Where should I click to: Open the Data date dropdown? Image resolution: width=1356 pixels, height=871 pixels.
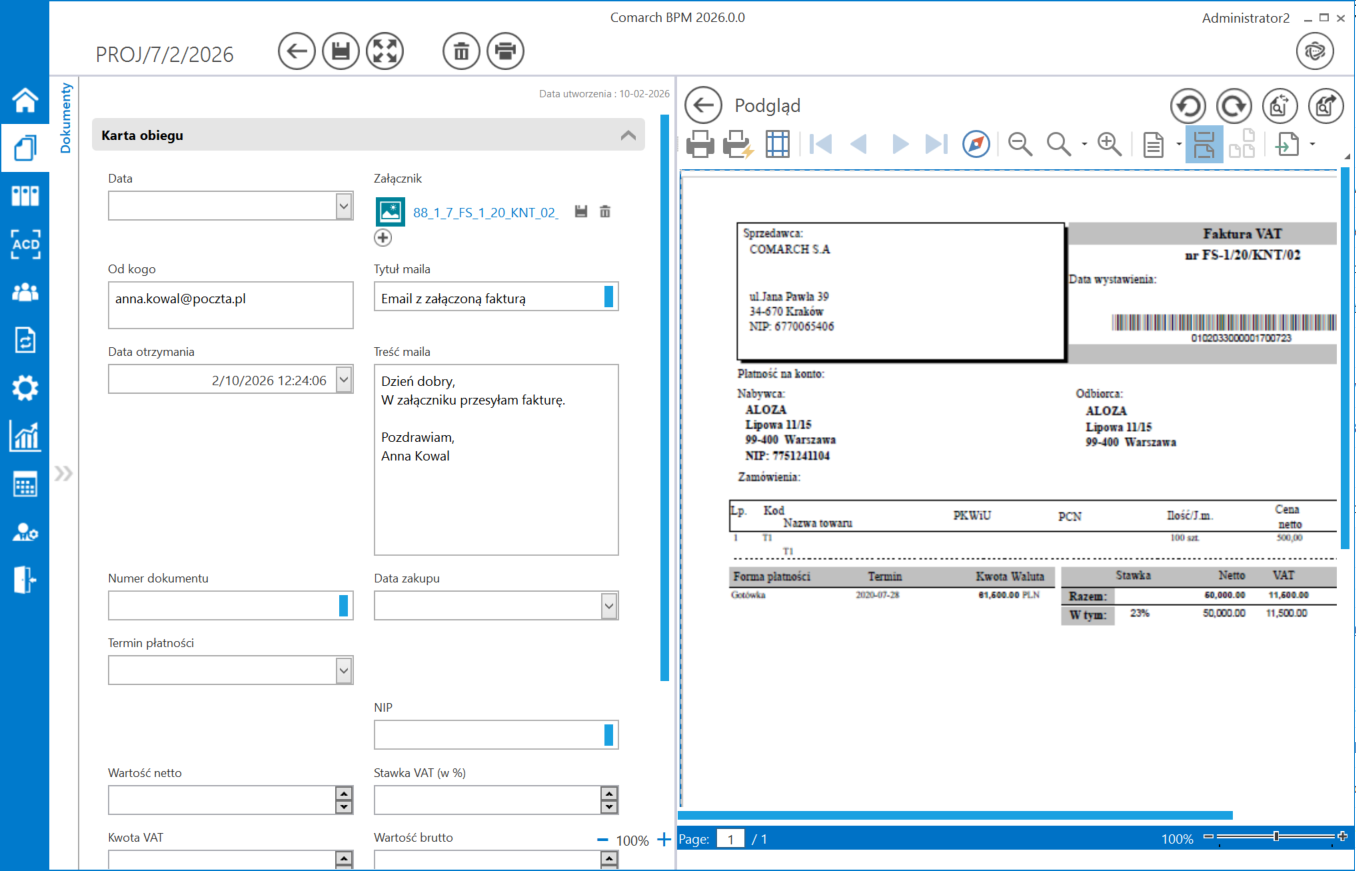[344, 206]
